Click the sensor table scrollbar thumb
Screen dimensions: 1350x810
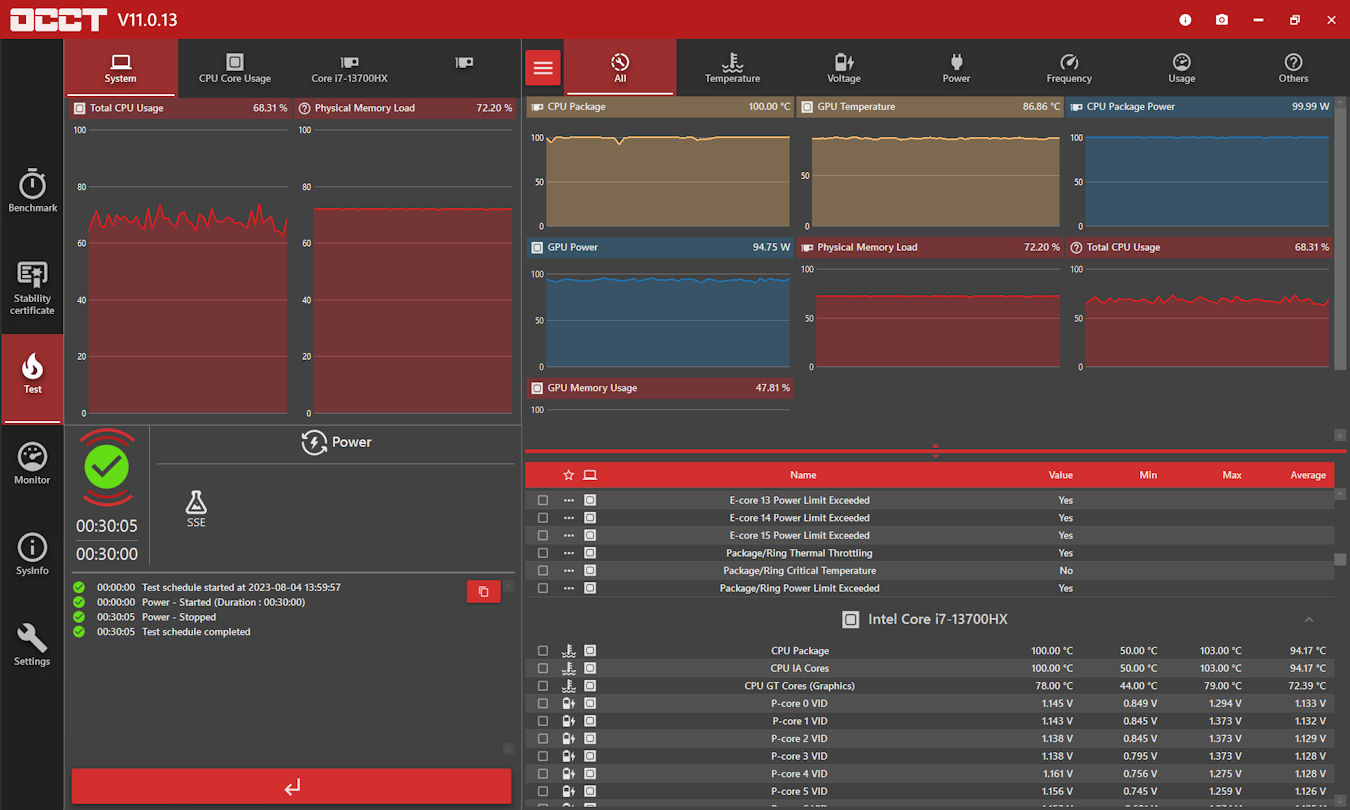click(x=1340, y=560)
